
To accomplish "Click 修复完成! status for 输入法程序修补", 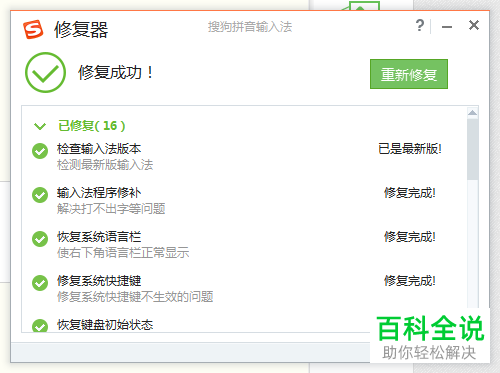I will (410, 193).
